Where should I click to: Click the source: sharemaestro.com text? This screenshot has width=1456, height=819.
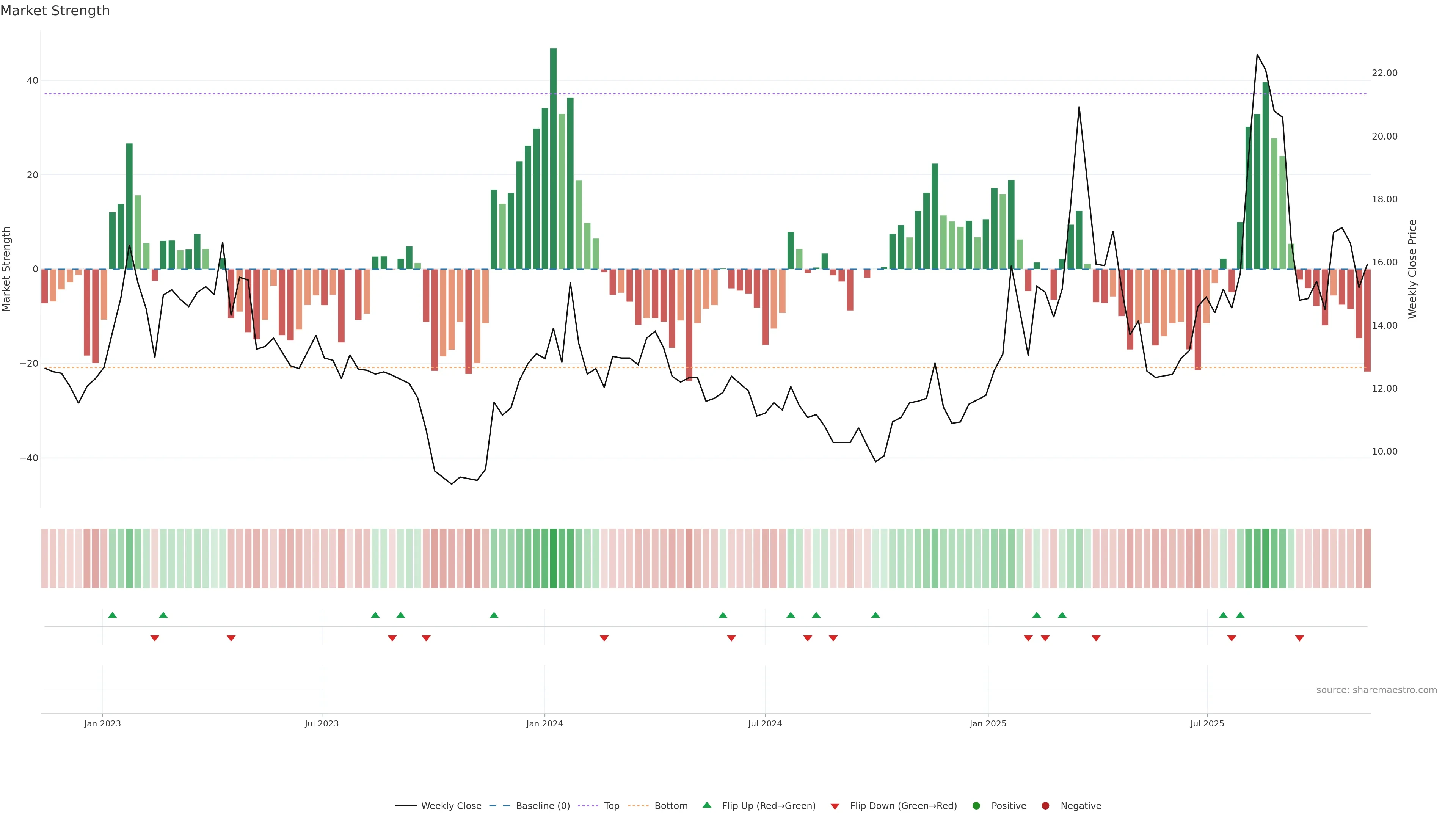(x=1376, y=690)
